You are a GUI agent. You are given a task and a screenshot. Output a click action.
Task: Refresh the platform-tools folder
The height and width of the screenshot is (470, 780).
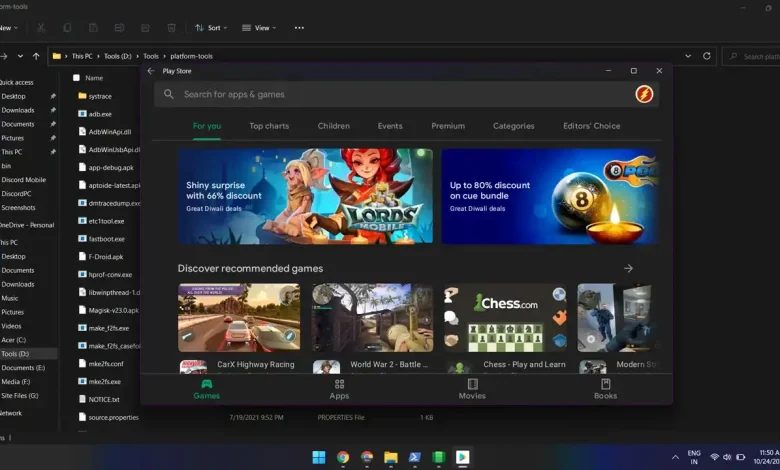(x=706, y=56)
